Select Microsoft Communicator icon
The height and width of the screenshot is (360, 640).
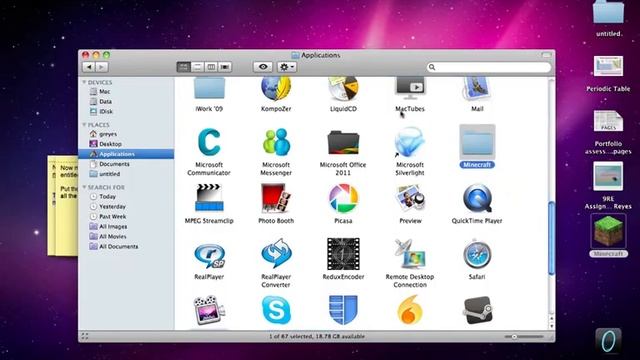[x=209, y=142]
